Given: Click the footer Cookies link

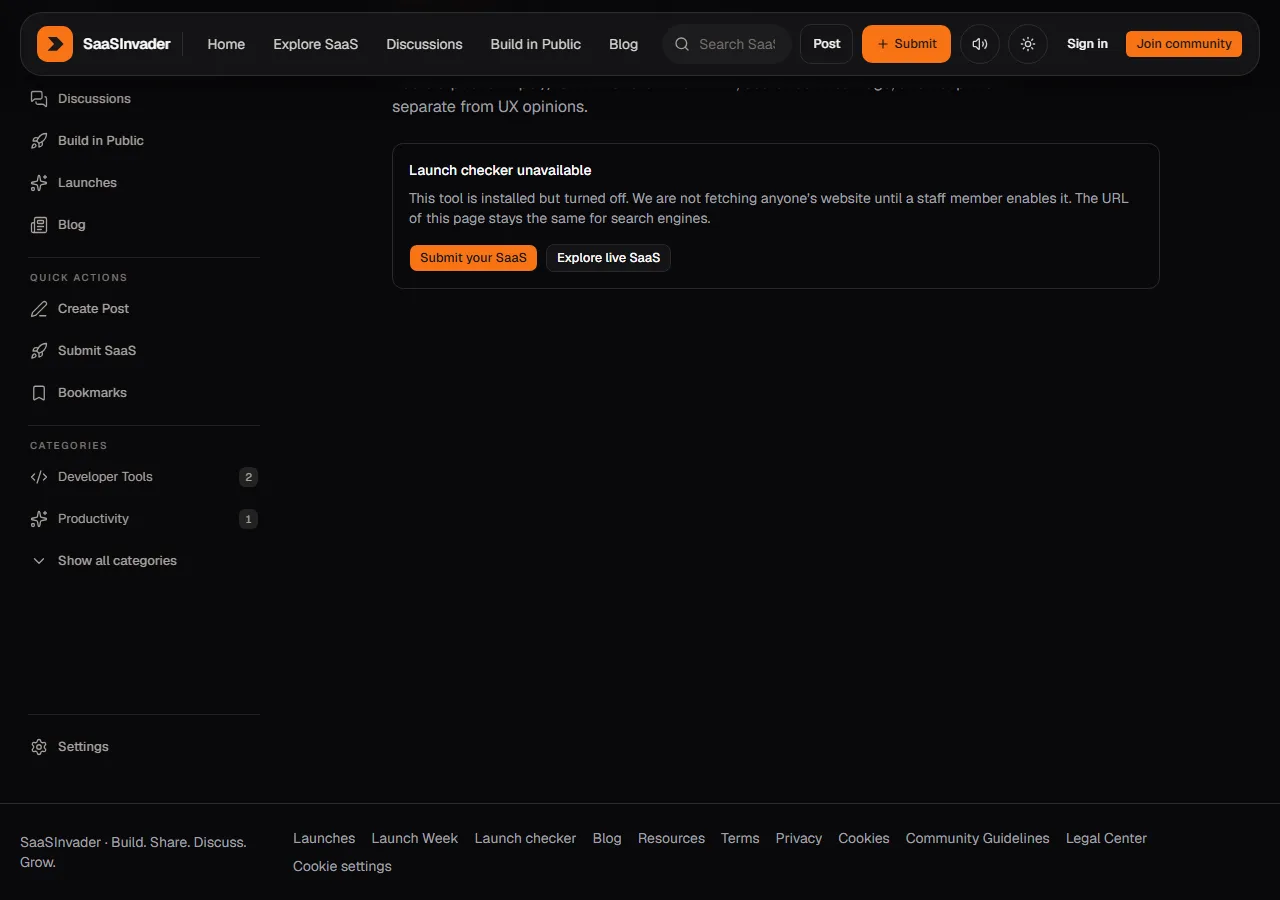Looking at the screenshot, I should point(864,839).
